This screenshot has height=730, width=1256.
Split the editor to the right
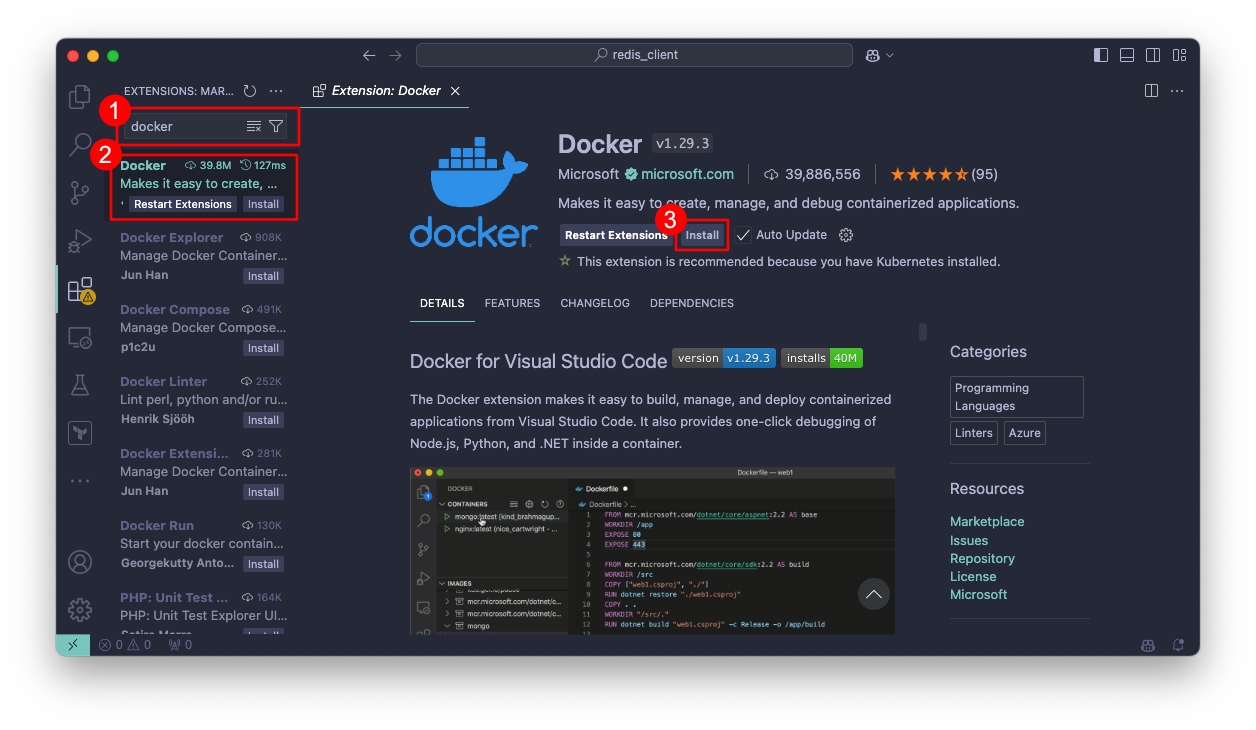1151,91
